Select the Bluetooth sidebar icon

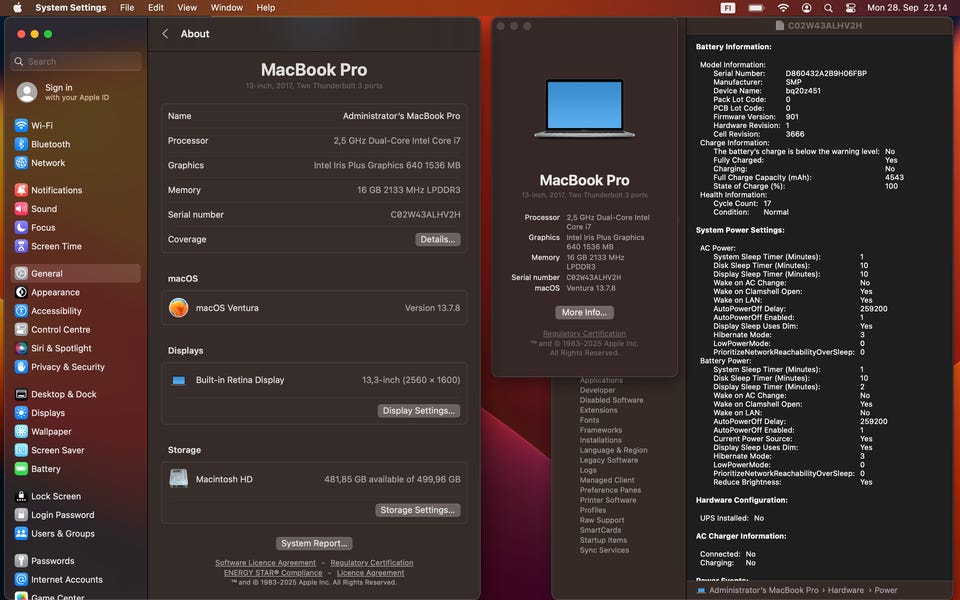pyautogui.click(x=21, y=144)
